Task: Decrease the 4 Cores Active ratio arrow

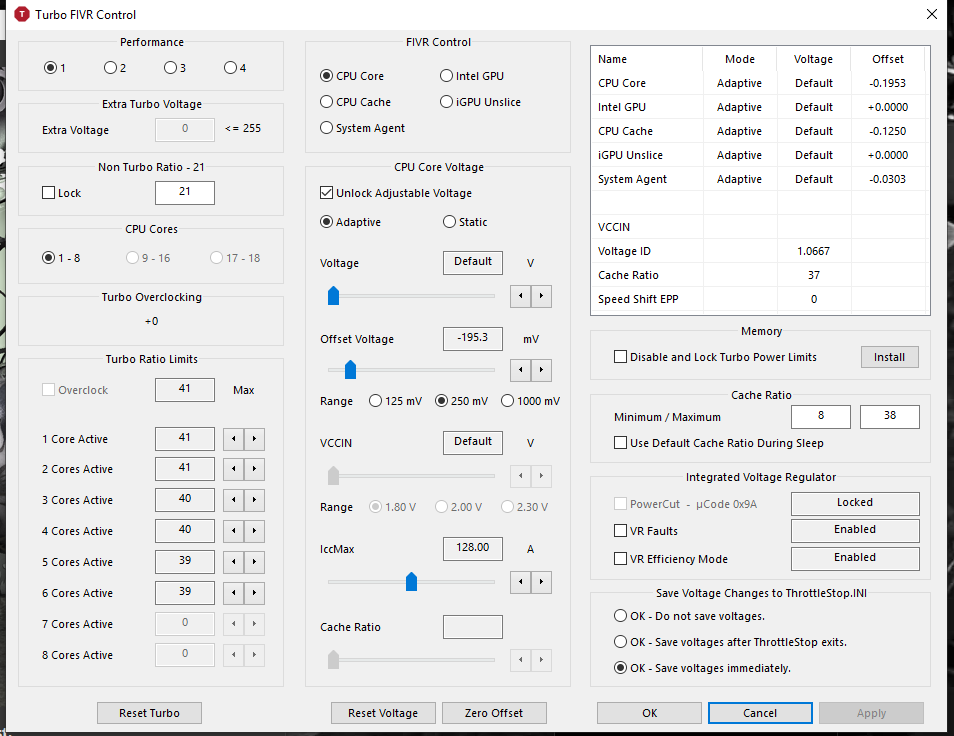Action: click(x=234, y=531)
